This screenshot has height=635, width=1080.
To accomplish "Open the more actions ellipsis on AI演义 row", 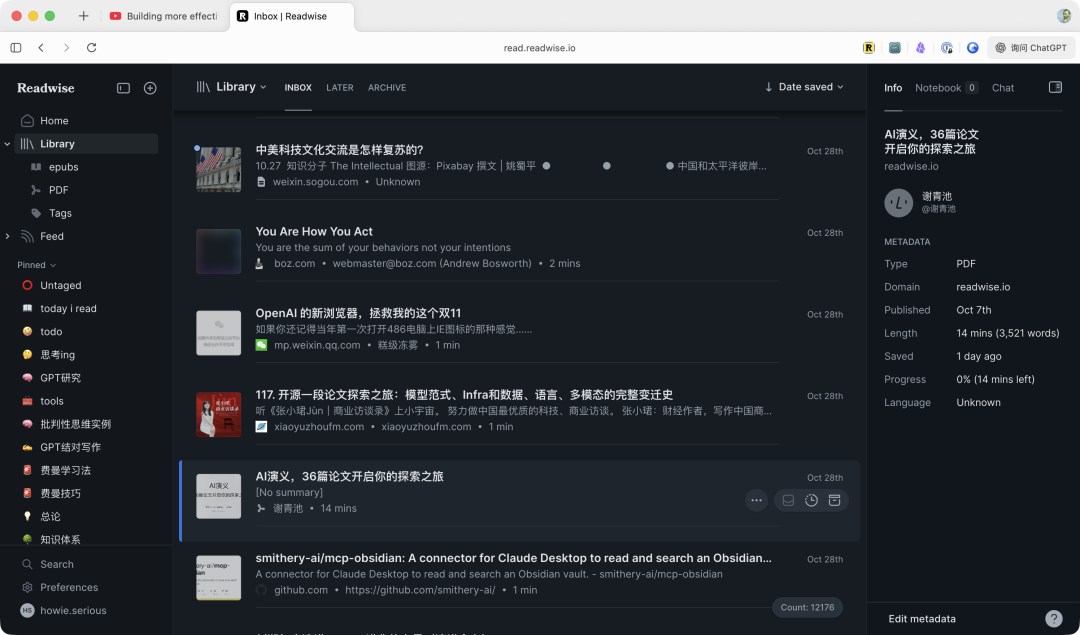I will (756, 501).
